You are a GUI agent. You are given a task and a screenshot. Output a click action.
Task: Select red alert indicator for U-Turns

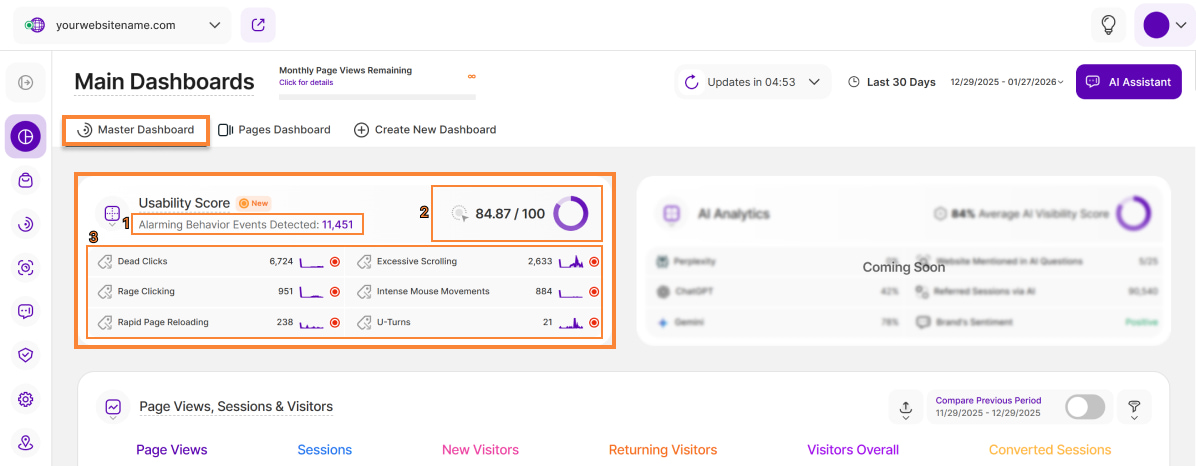[x=594, y=323]
